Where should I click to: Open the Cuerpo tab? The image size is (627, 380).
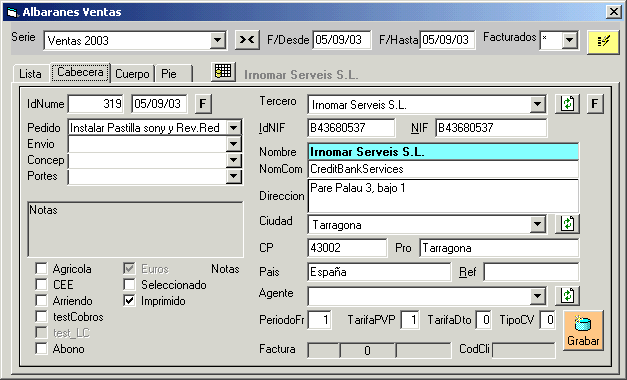point(132,74)
